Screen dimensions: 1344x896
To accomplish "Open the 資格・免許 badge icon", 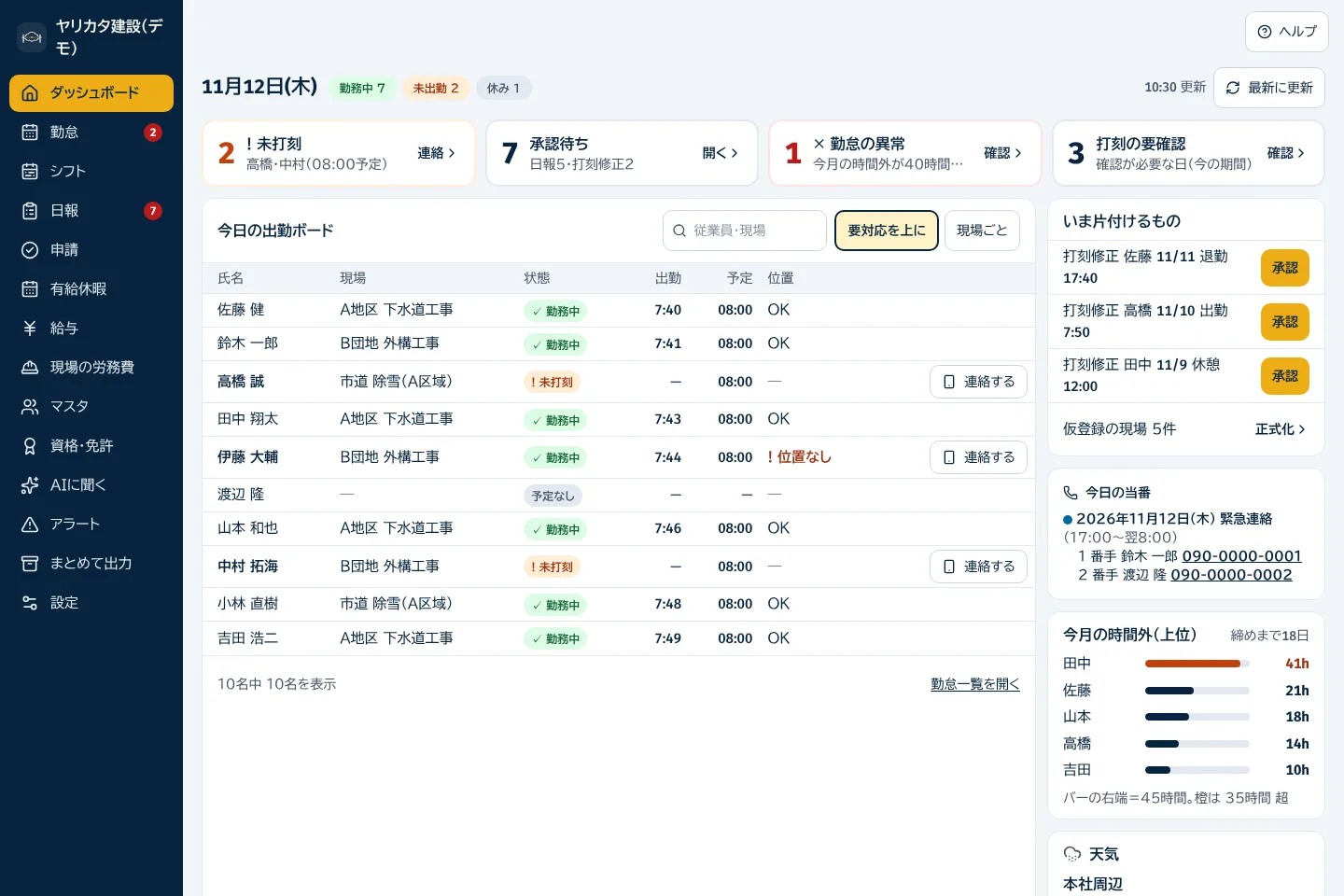I will [30, 446].
